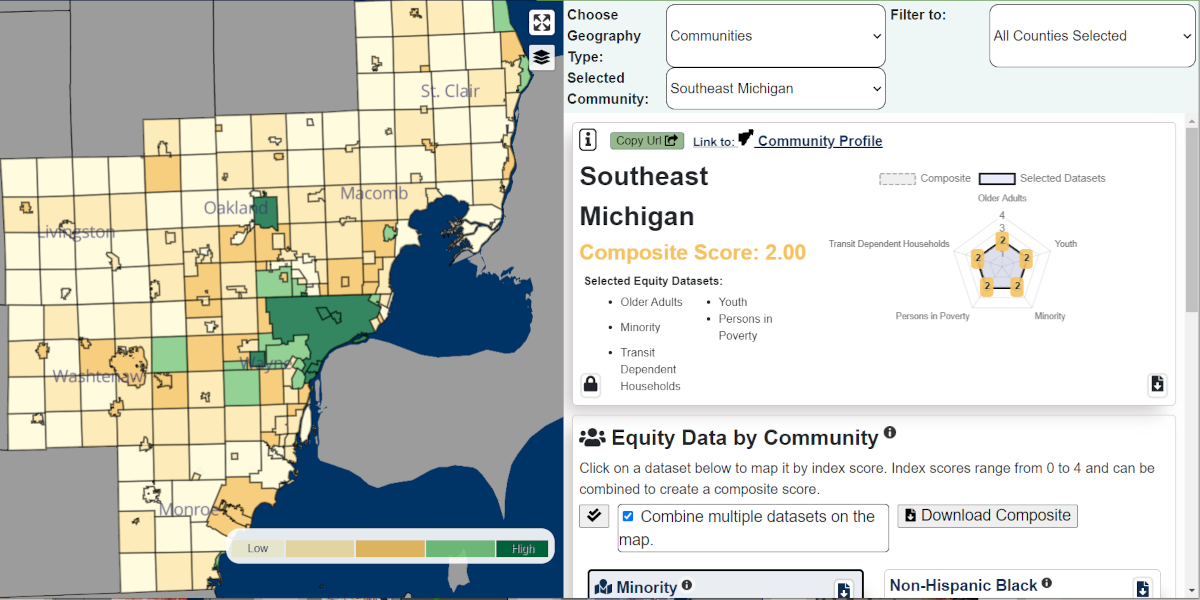This screenshot has height=600, width=1200.
Task: Toggle the lock icon on the composite panel
Action: (x=590, y=384)
